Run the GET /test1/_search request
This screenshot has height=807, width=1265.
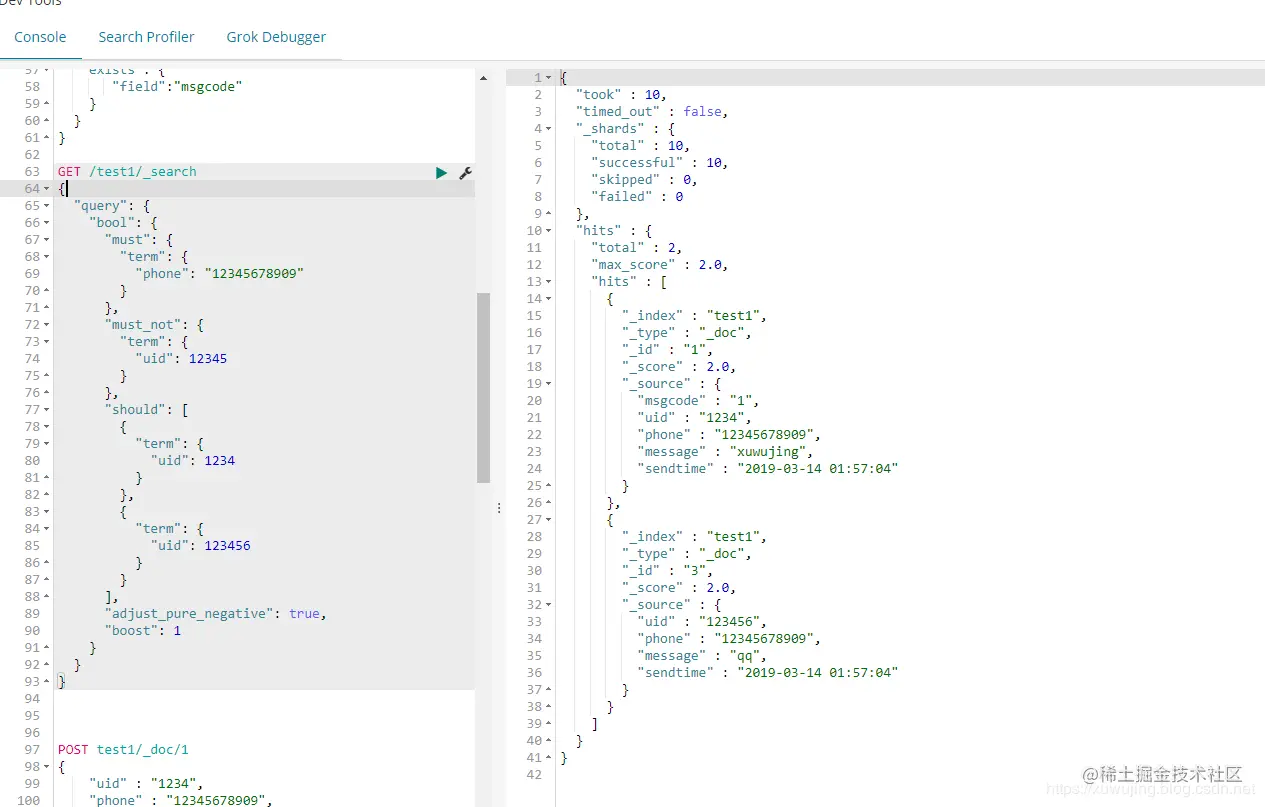441,173
